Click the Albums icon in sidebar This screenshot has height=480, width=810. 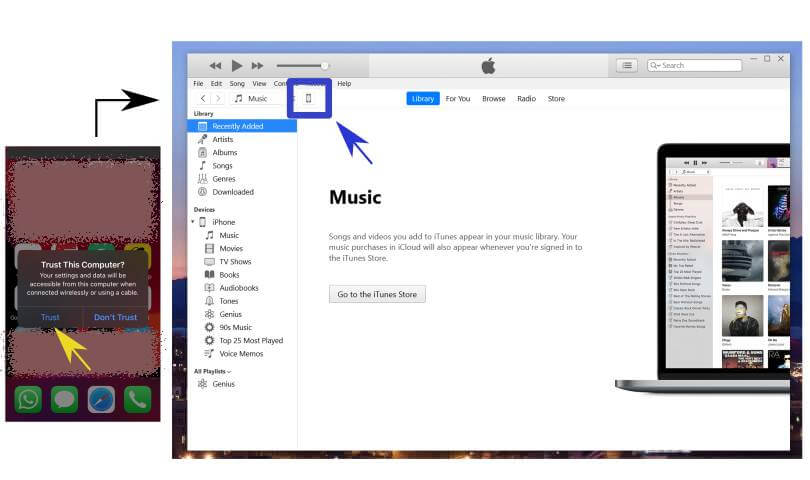202,152
